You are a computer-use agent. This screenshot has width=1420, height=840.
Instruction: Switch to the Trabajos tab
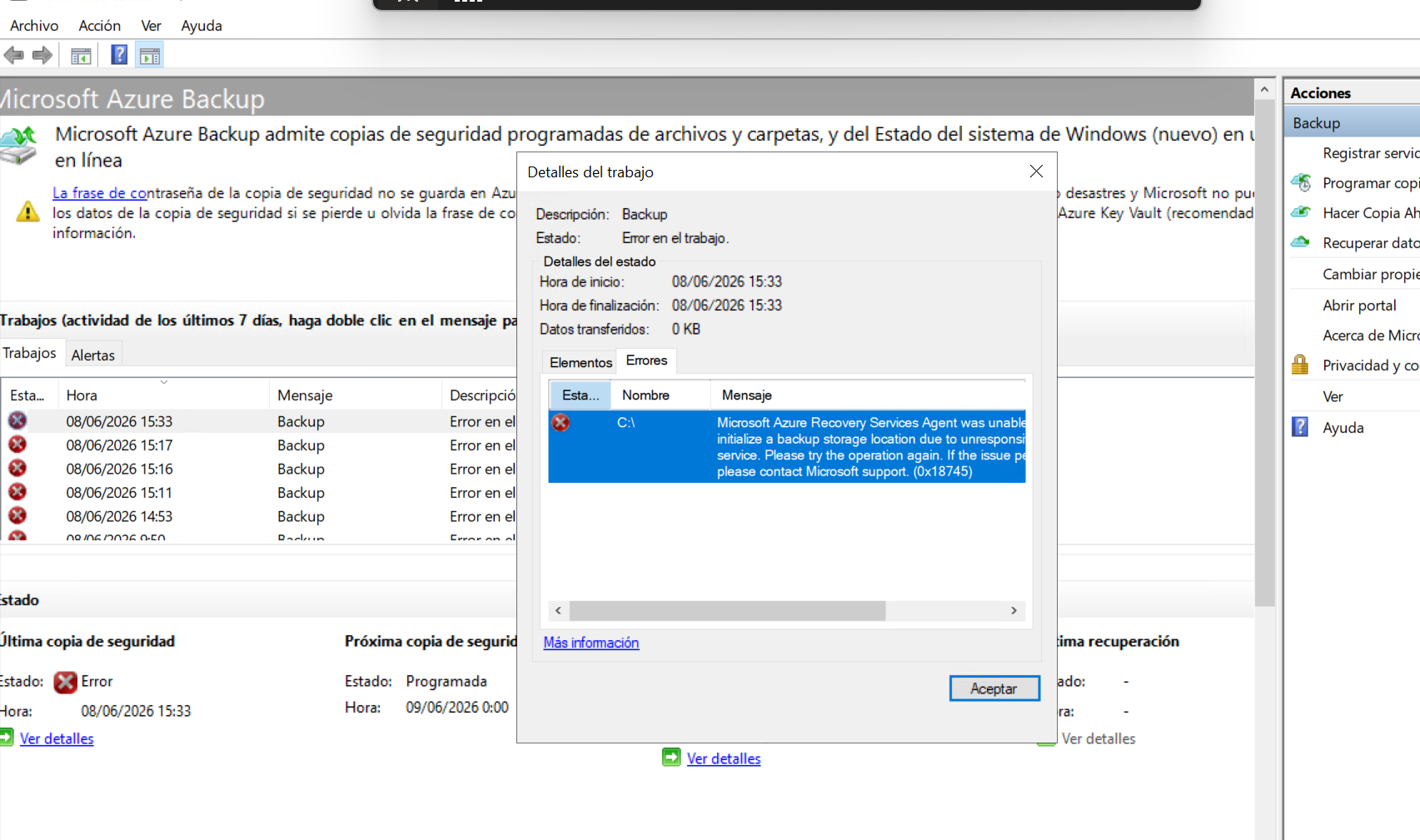(30, 353)
